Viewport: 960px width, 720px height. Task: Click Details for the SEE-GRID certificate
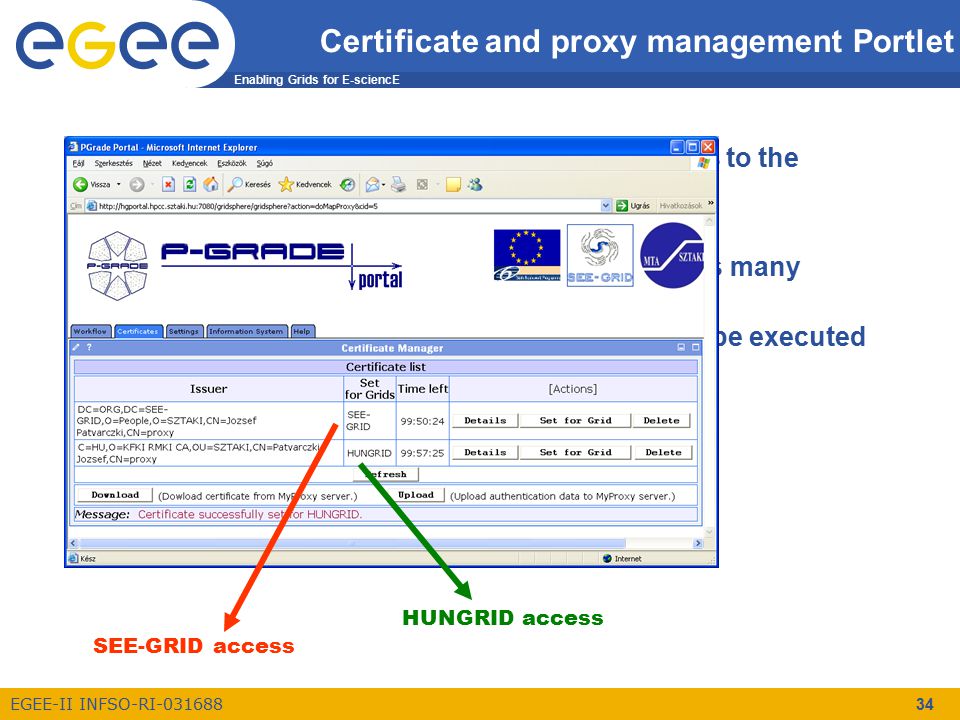(x=485, y=421)
